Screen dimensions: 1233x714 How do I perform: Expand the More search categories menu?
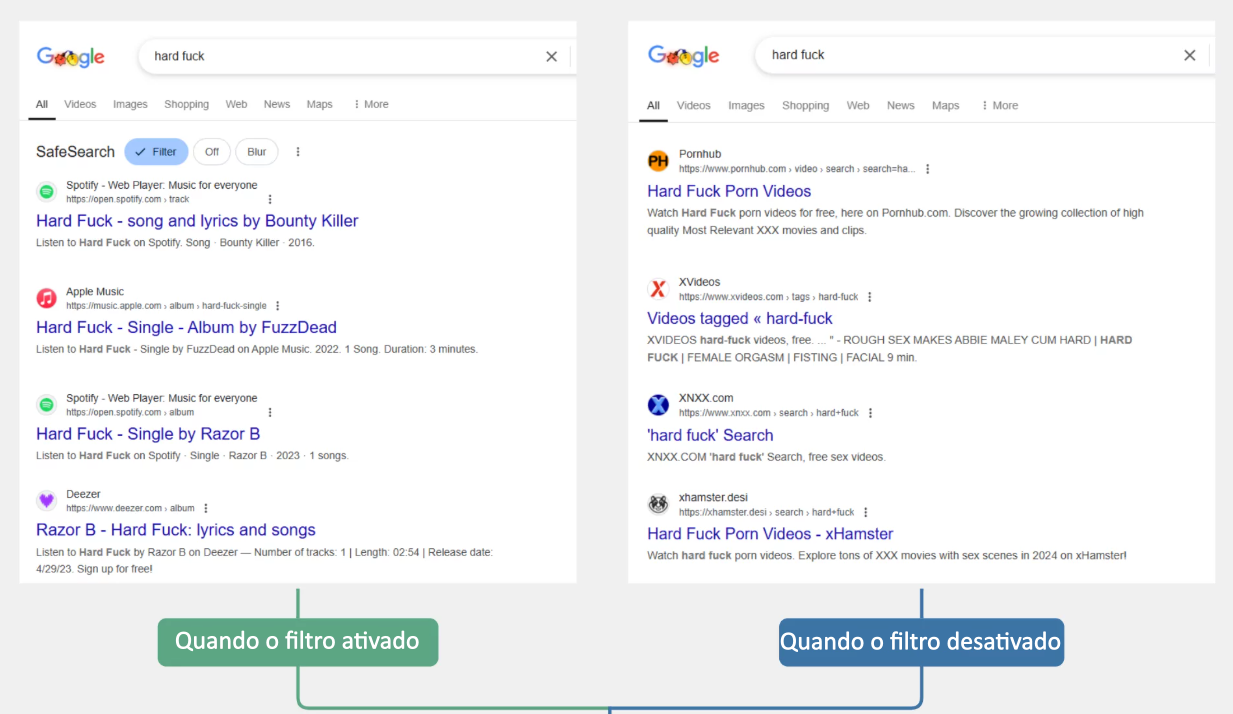coord(370,104)
